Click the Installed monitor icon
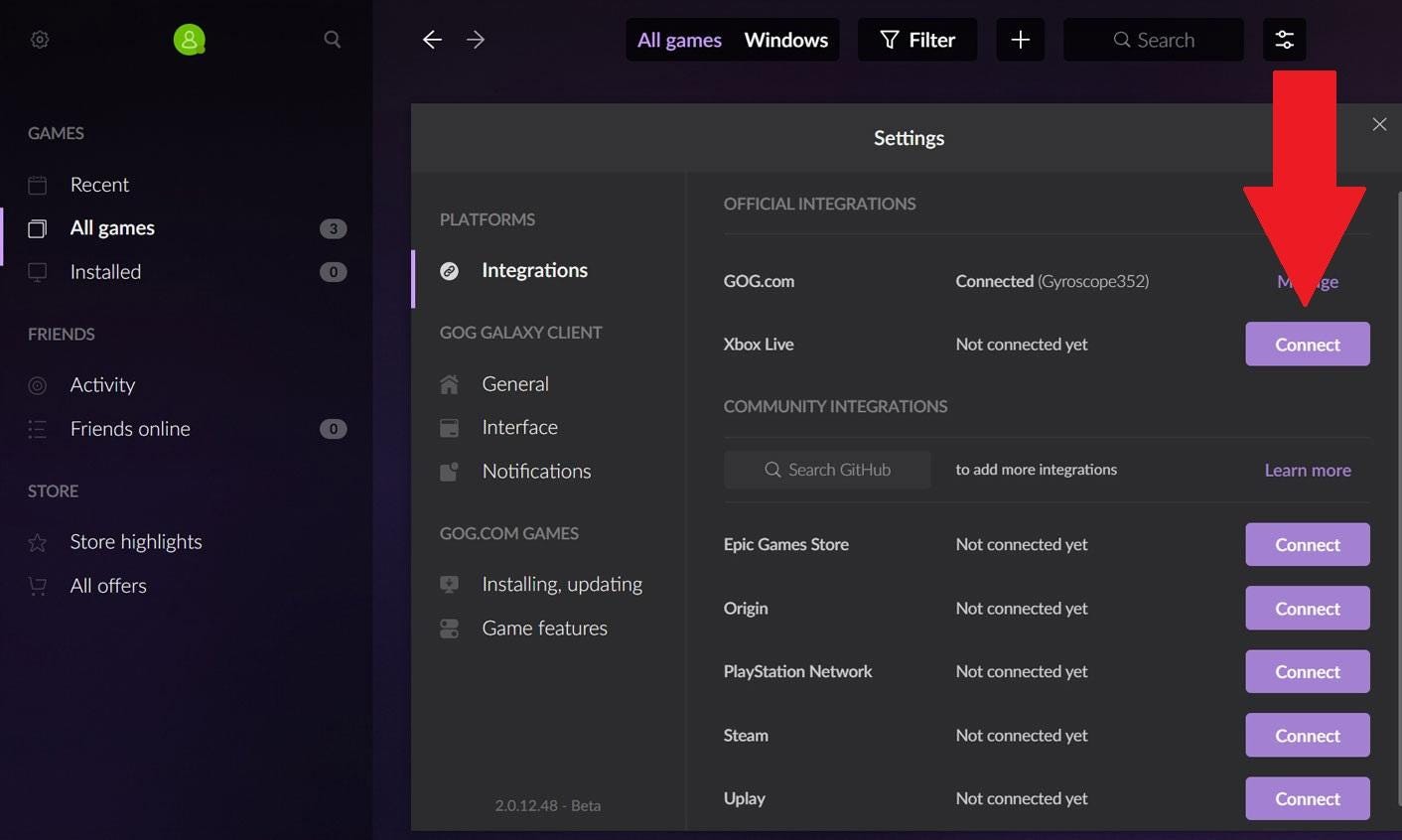This screenshot has height=840, width=1402. click(38, 272)
